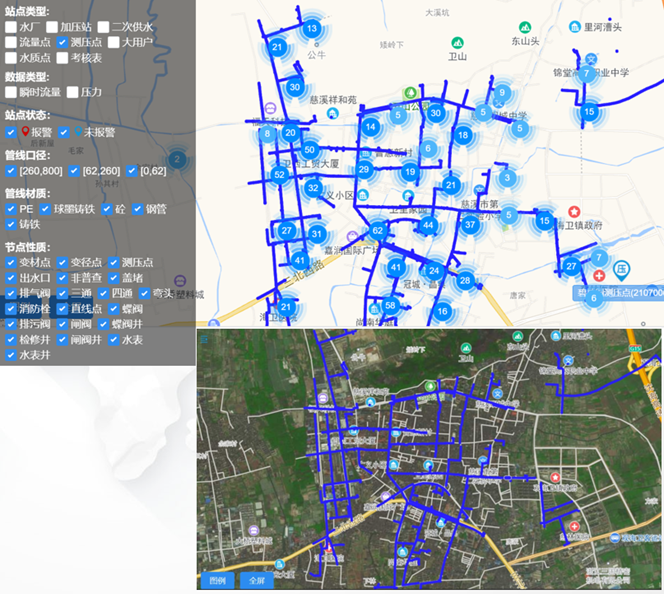Uncheck the PE material checkbox

[x=11, y=209]
